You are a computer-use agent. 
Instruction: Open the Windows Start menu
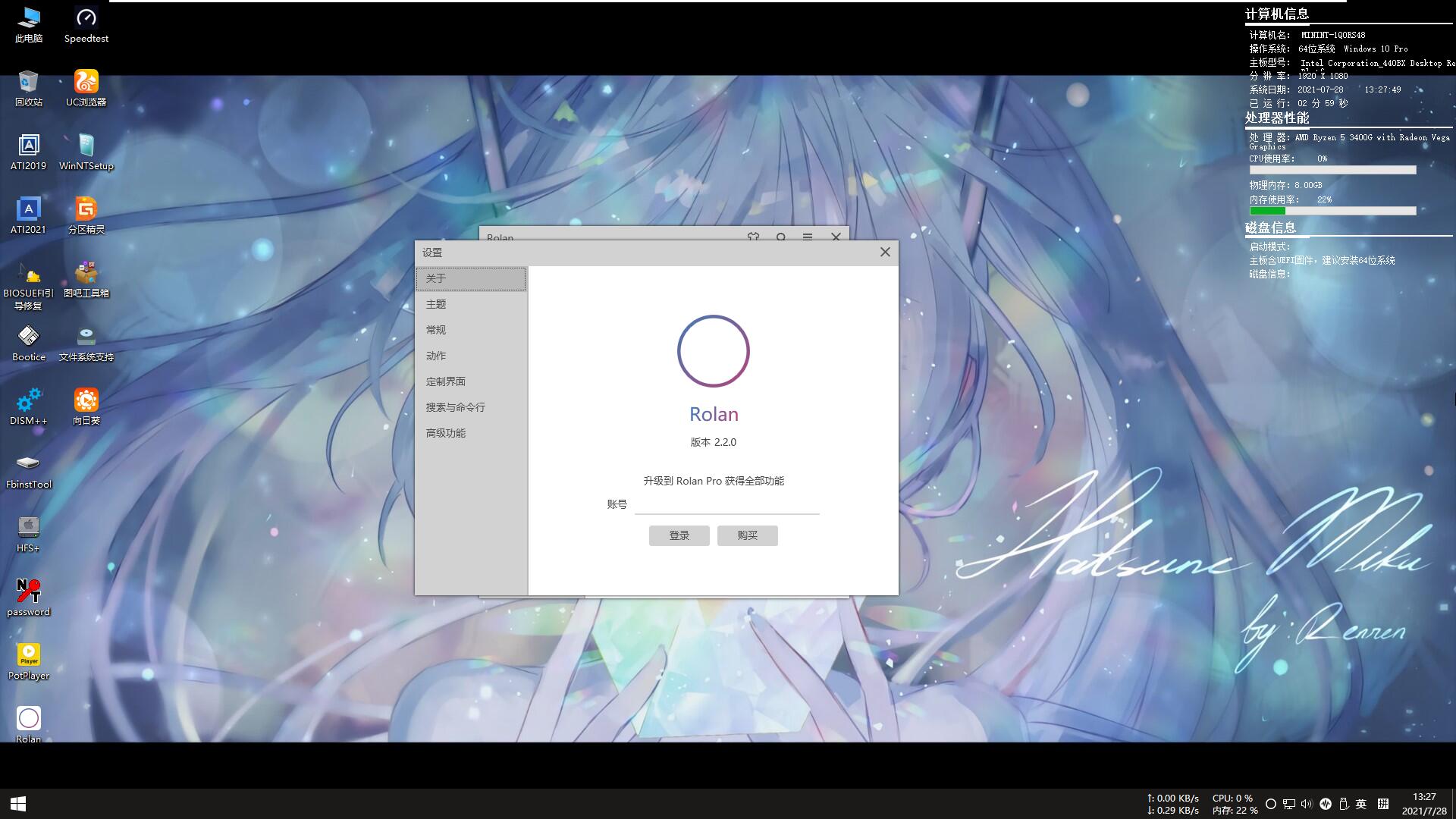(18, 804)
